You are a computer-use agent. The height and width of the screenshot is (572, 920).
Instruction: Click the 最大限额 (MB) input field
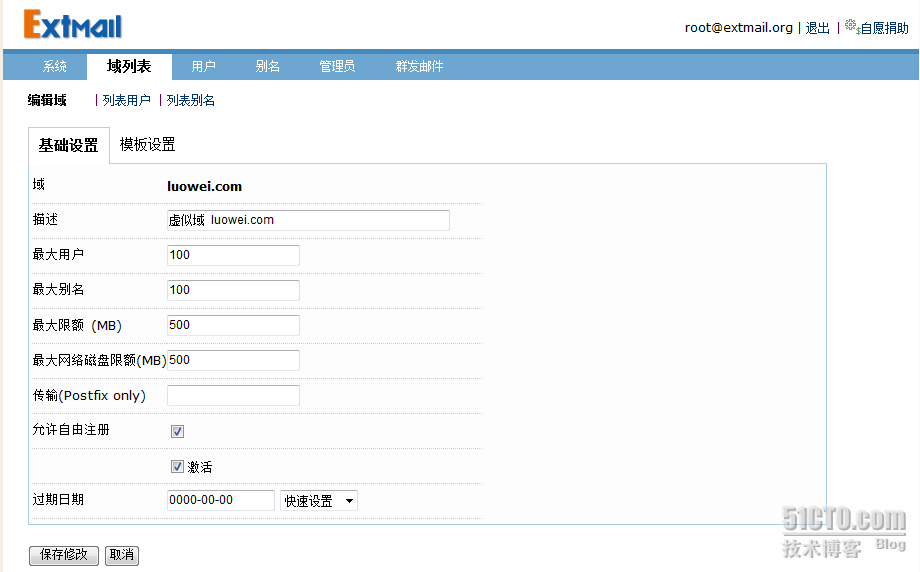(x=234, y=325)
